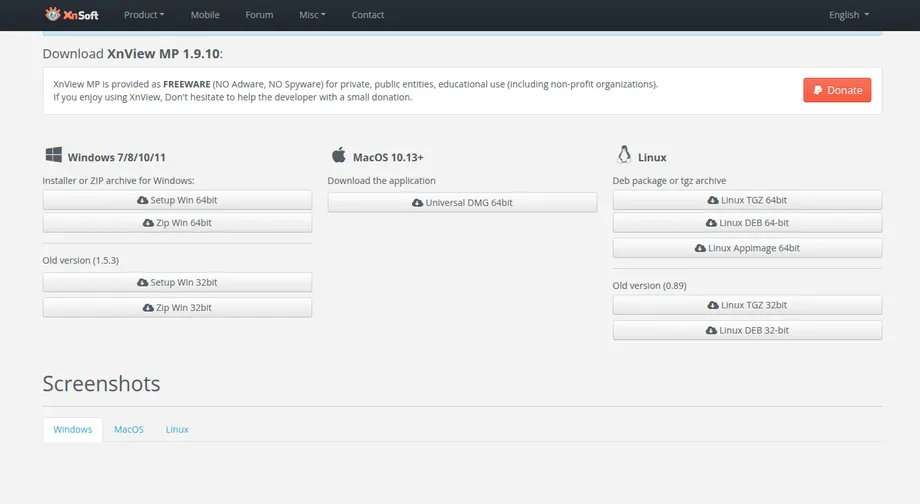Open the Contact page
This screenshot has width=920, height=504.
click(x=368, y=15)
